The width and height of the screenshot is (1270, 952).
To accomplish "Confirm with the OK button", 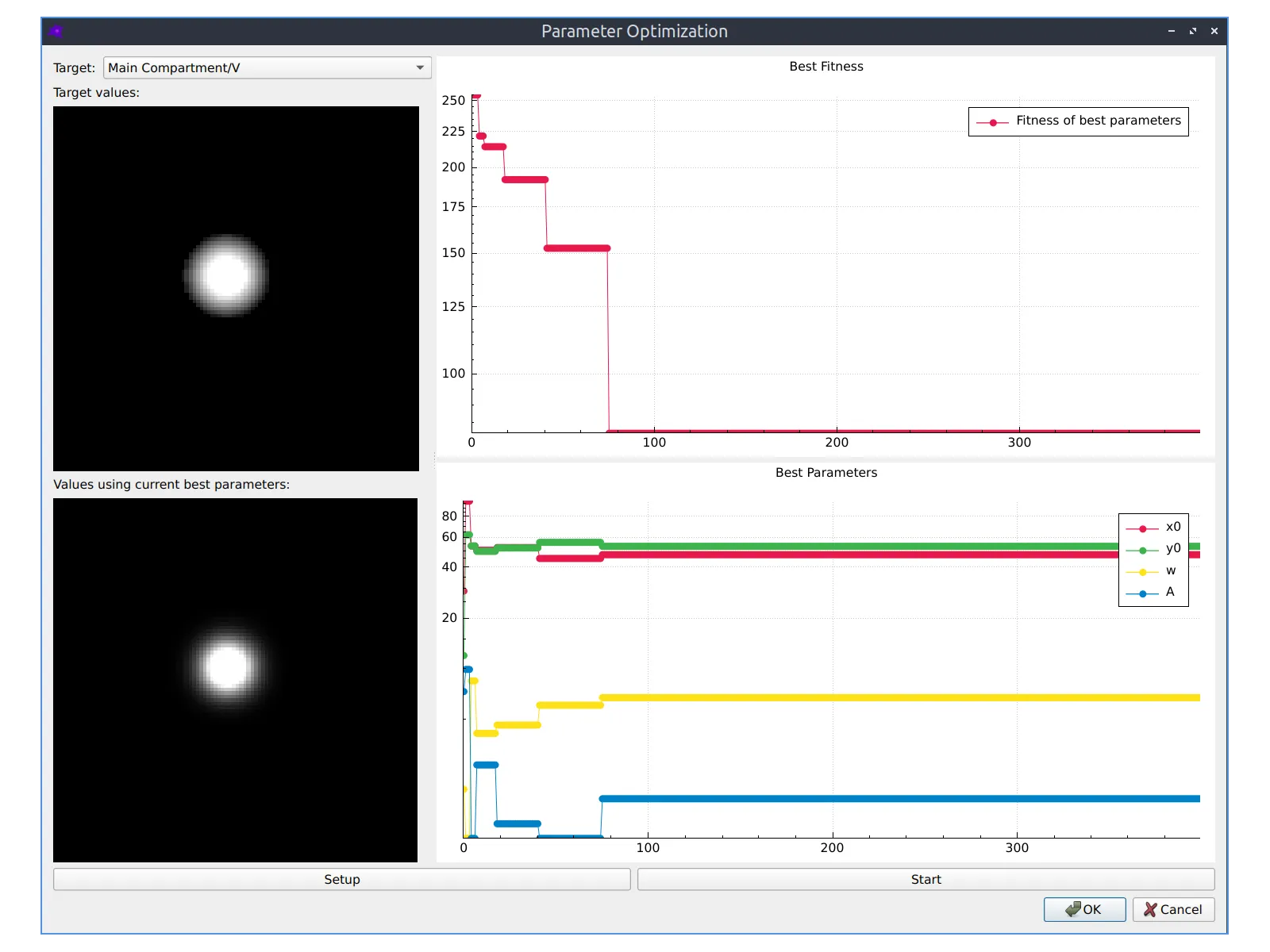I will point(1084,909).
